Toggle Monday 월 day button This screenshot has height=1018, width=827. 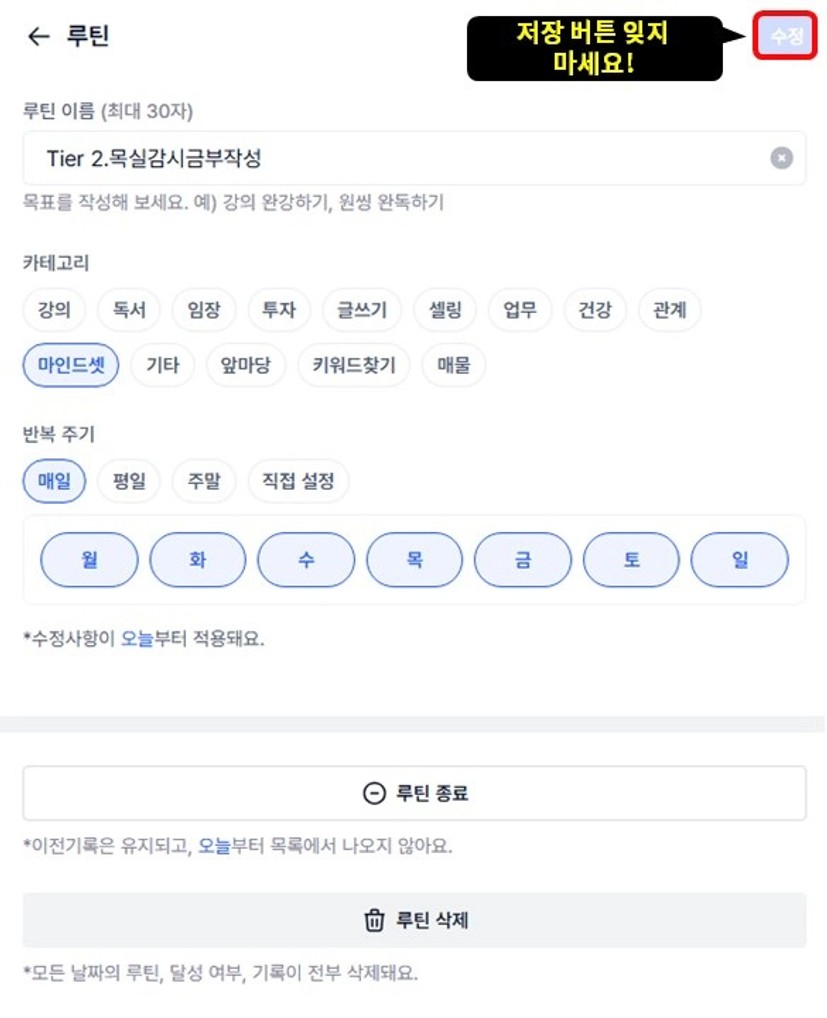point(89,560)
